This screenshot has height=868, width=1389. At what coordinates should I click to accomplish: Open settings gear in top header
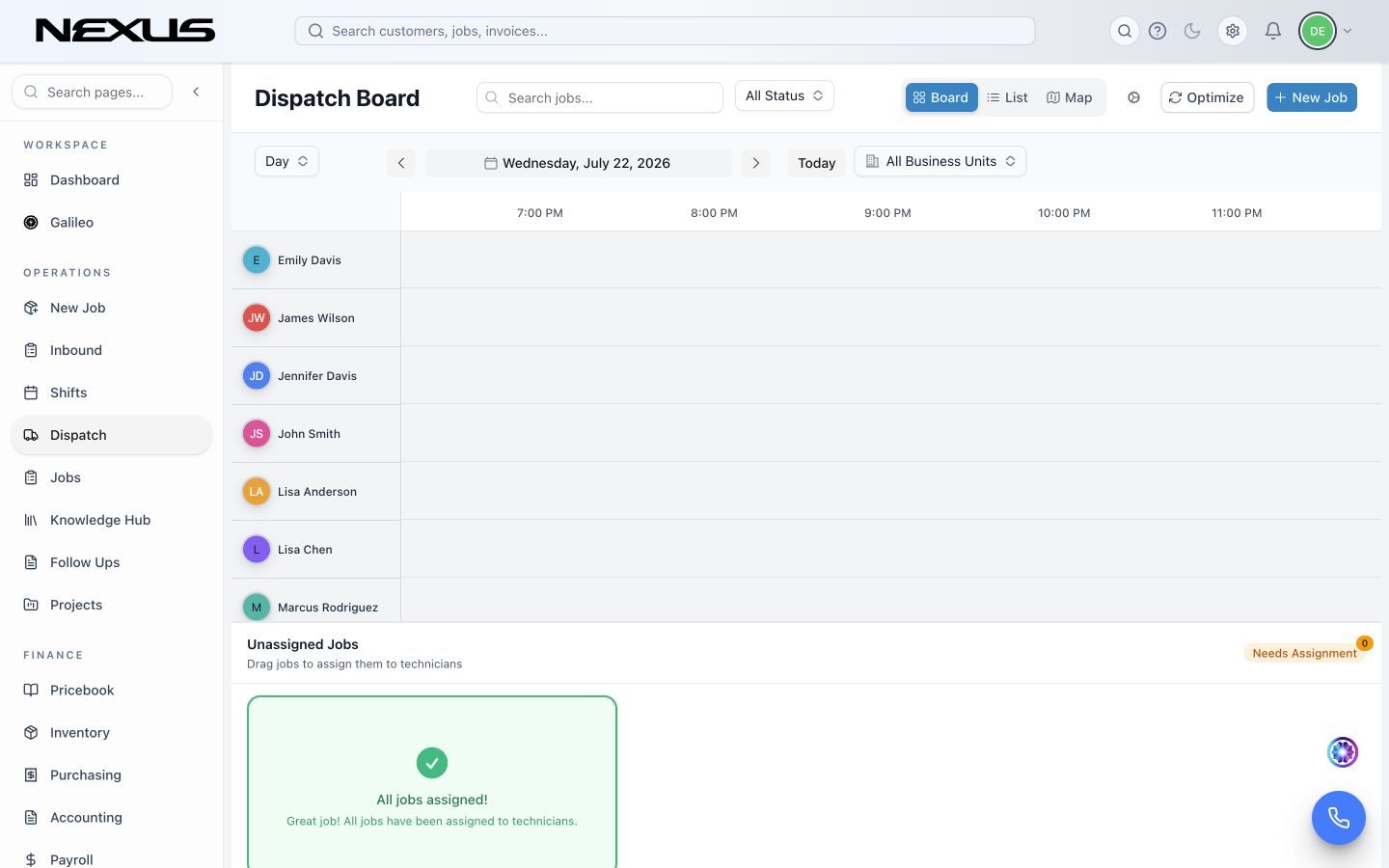pyautogui.click(x=1233, y=31)
